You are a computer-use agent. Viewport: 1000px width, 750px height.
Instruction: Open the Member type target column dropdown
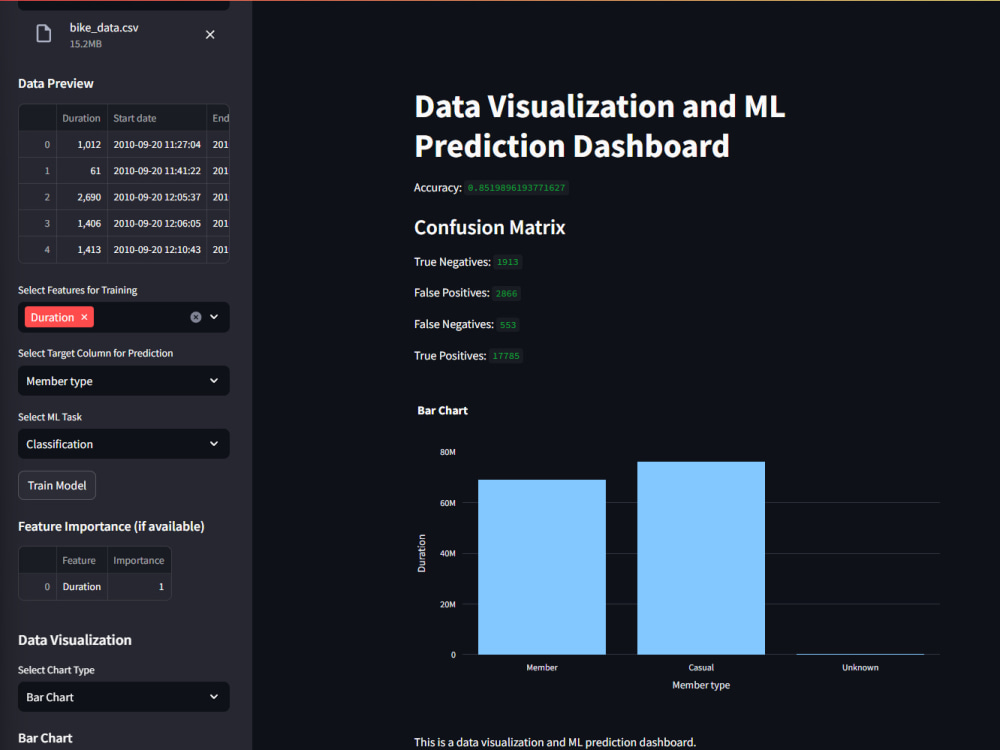point(124,381)
